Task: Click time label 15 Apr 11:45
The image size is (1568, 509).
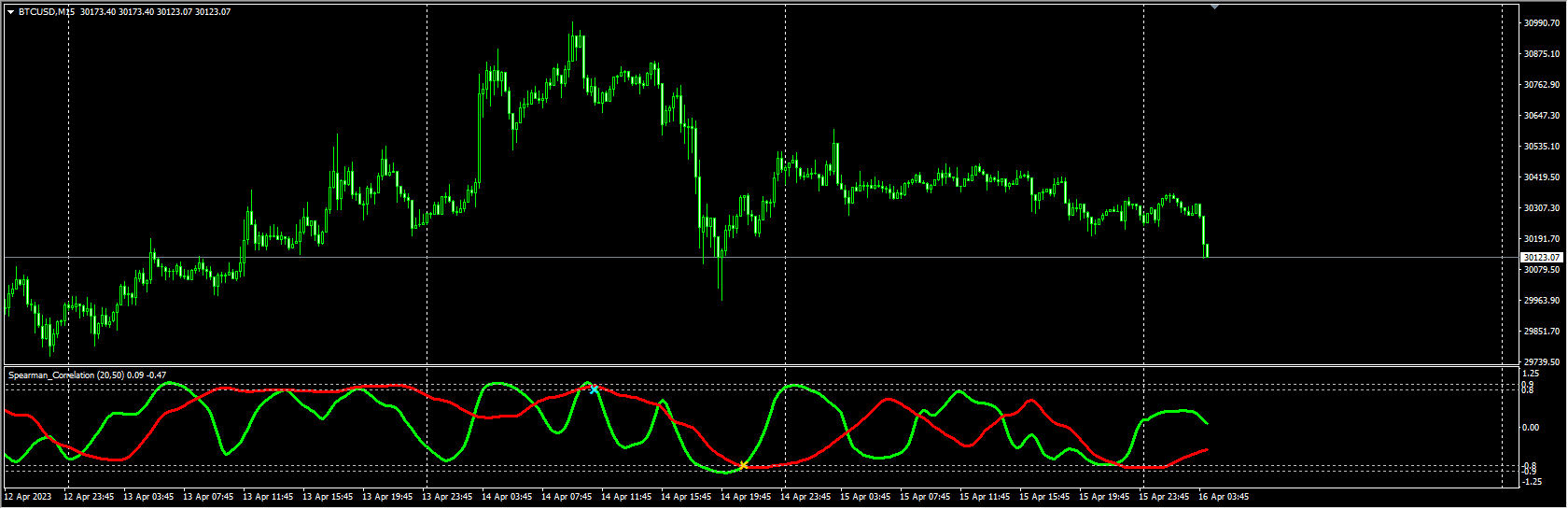Action: point(985,496)
